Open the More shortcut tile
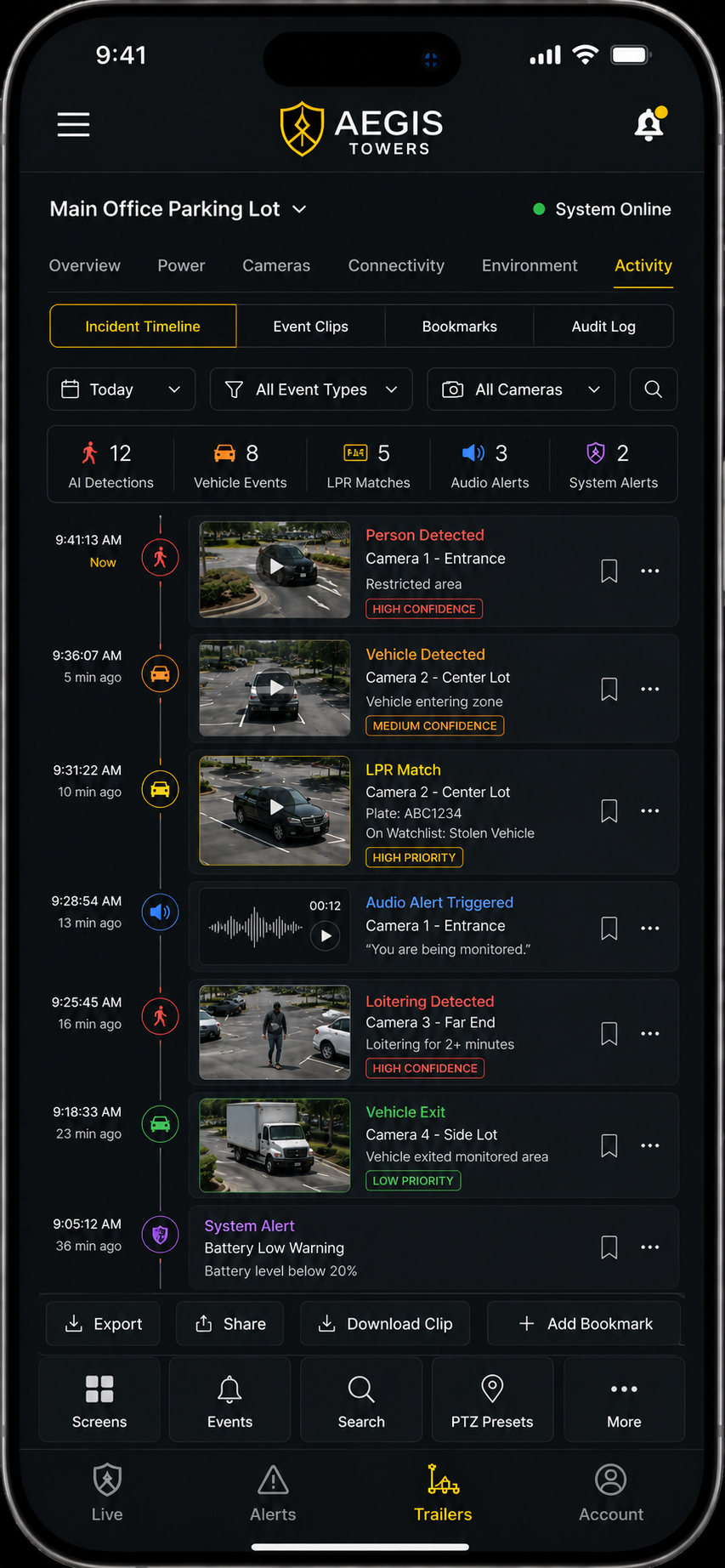Image resolution: width=725 pixels, height=1568 pixels. (624, 1400)
